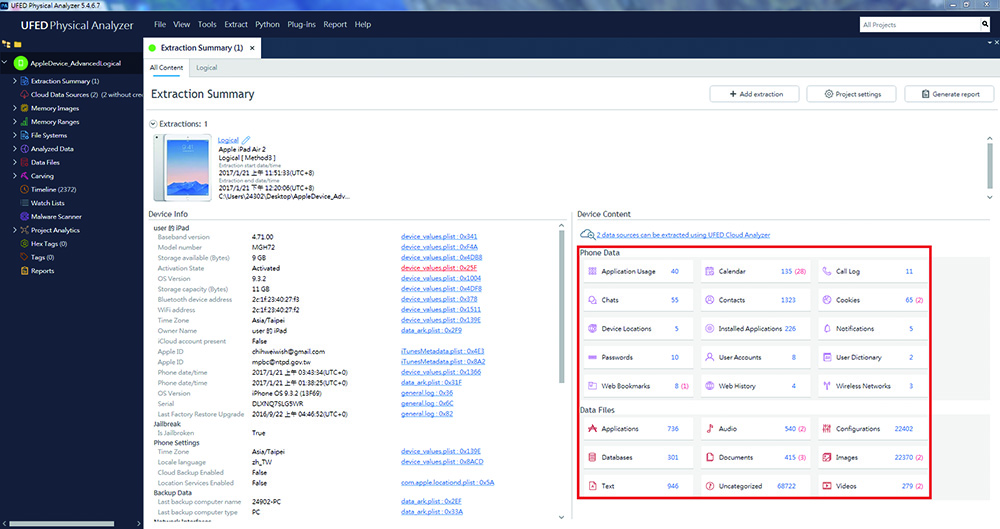Click the sidebar horizontal scrollbar
Viewport: 1000px width, 529px height.
(62, 523)
